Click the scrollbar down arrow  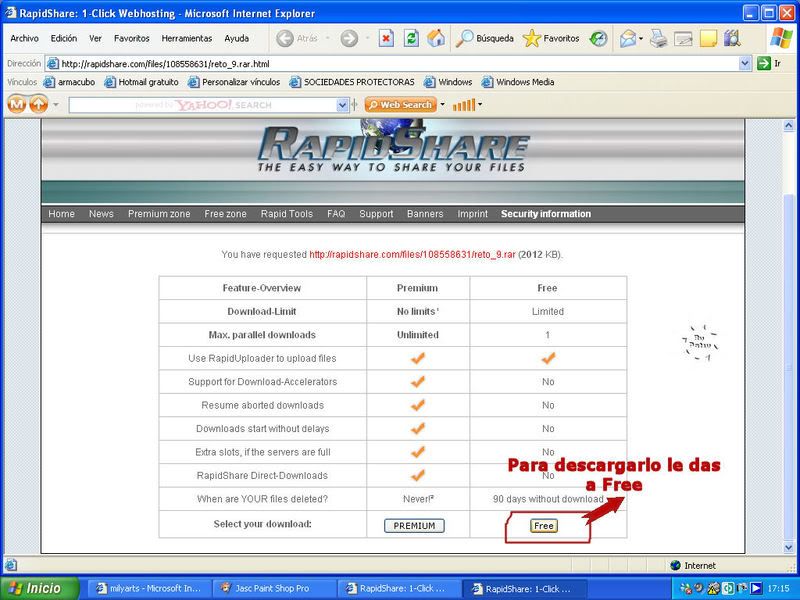pos(789,546)
